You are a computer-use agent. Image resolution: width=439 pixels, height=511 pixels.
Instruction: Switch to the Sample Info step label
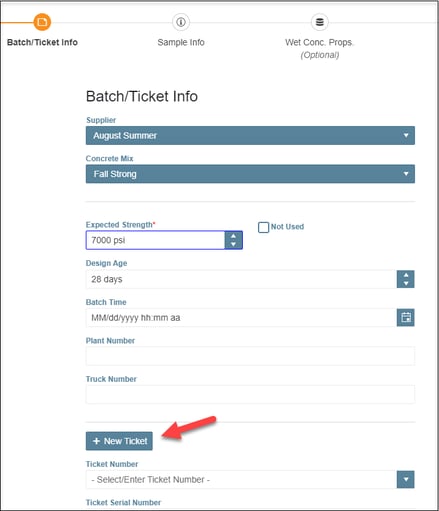point(181,42)
